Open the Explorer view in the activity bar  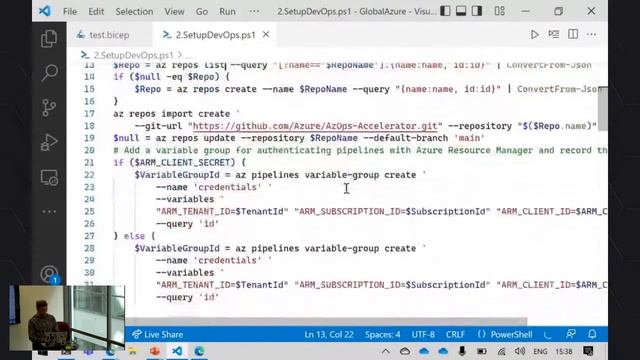point(49,39)
